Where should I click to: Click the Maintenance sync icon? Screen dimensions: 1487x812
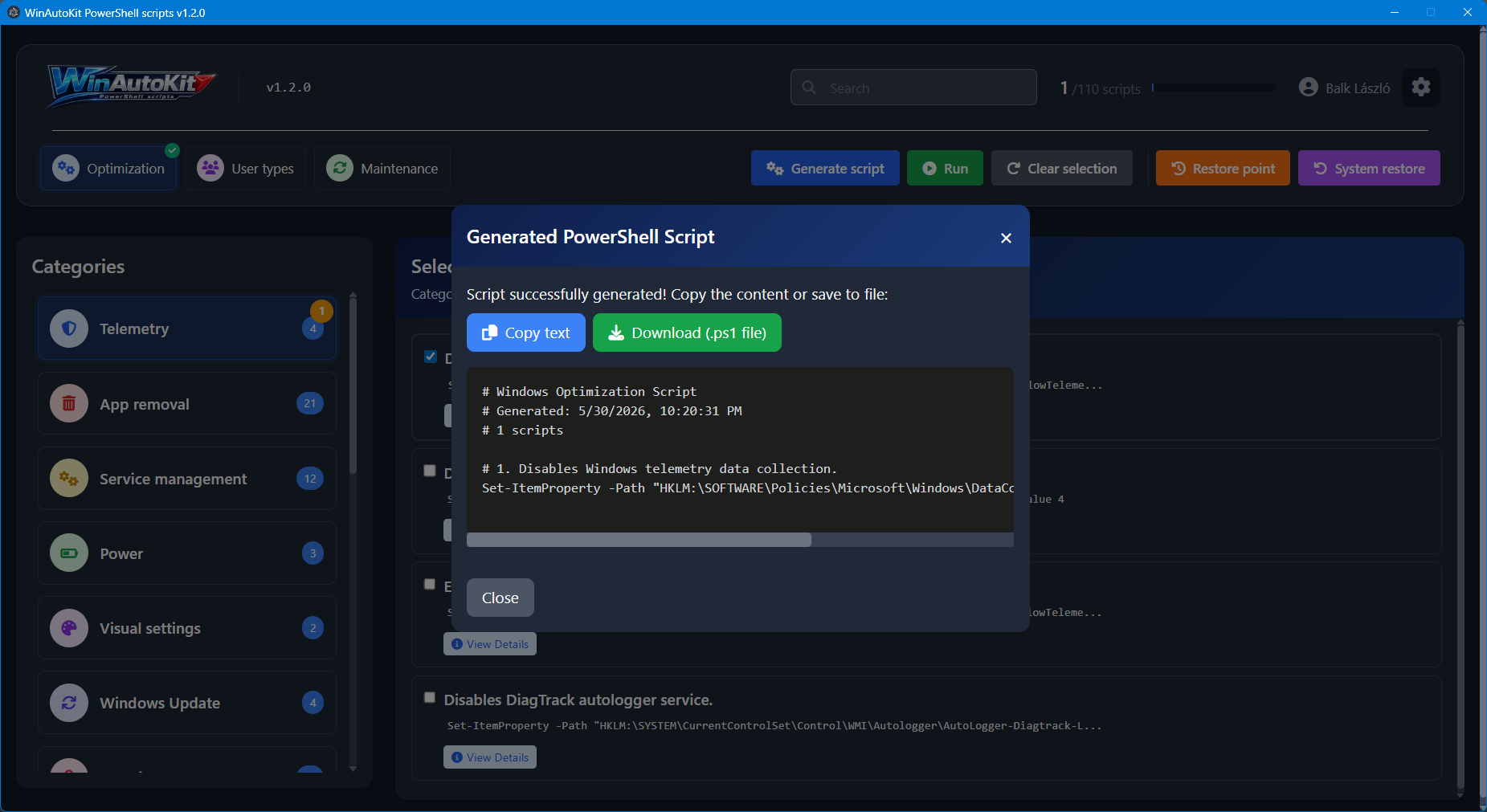340,168
